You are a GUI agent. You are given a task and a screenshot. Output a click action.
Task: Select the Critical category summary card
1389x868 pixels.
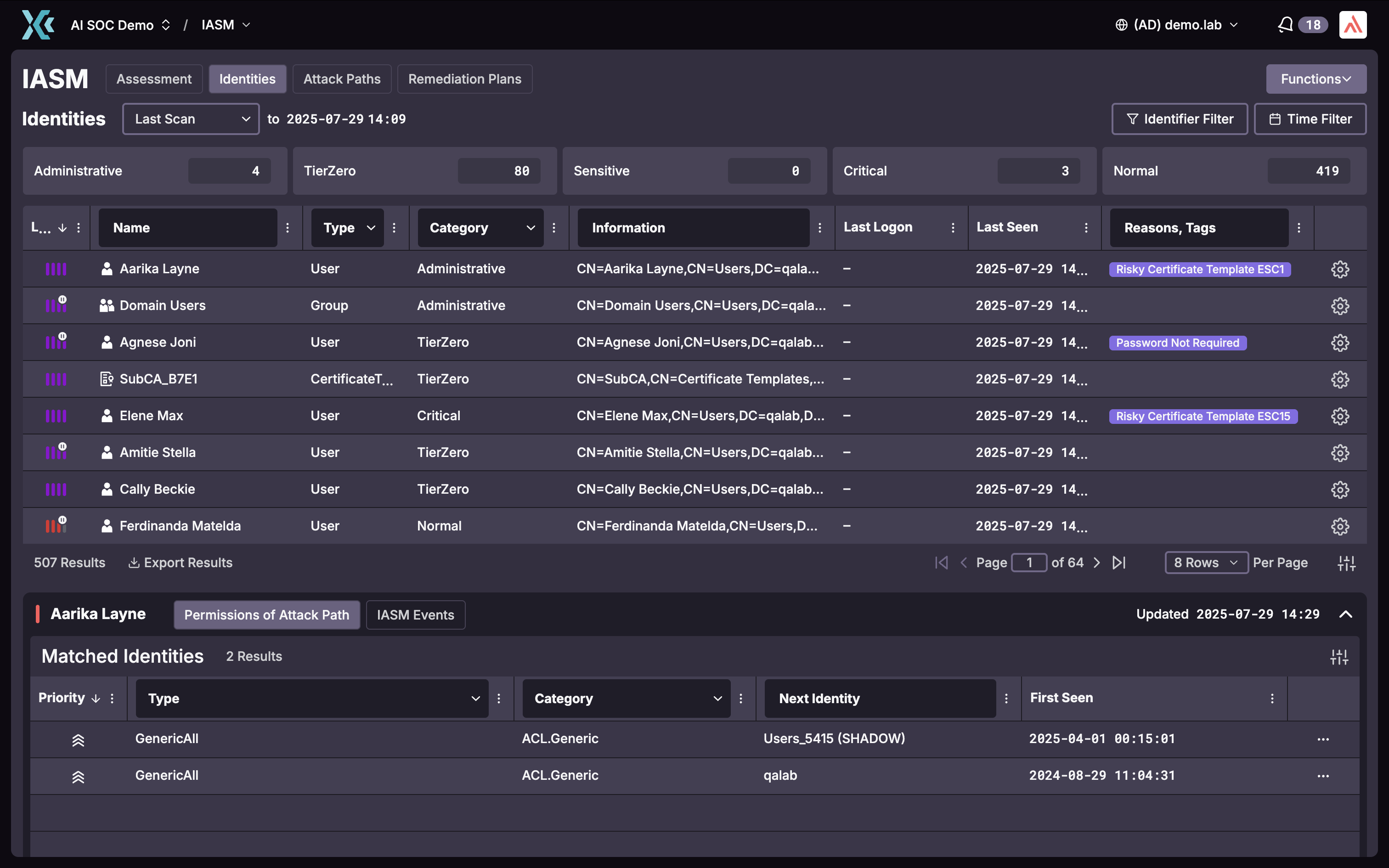tap(964, 171)
